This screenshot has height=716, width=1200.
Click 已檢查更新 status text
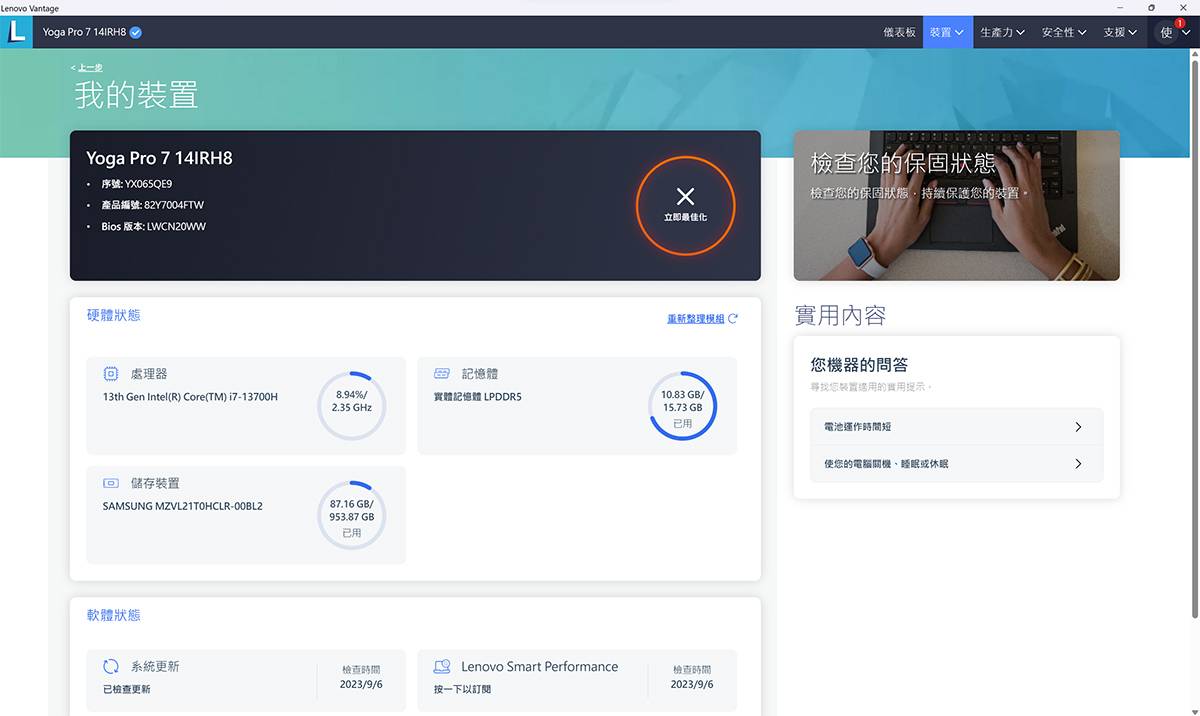coord(127,689)
